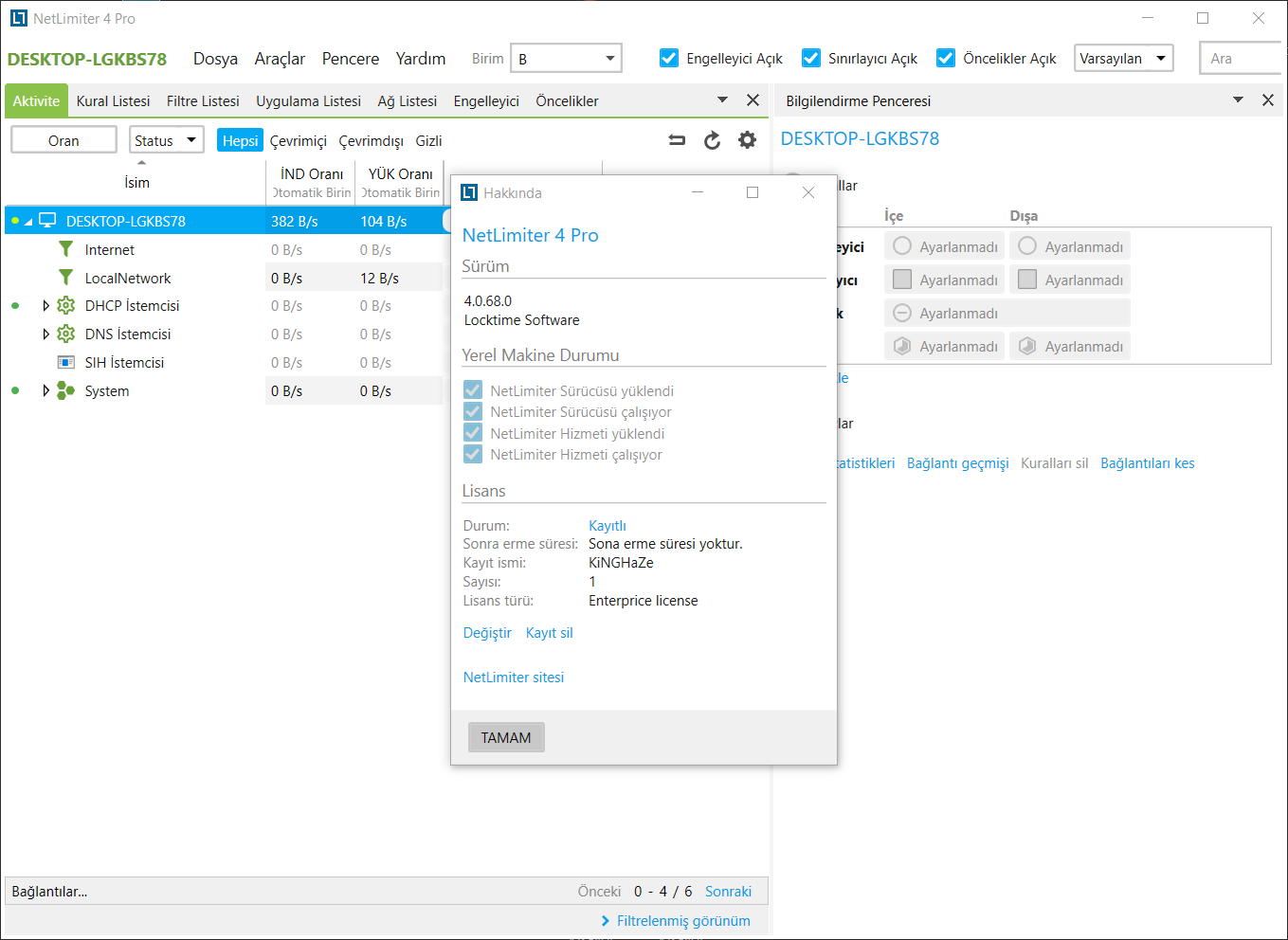Screen dimensions: 1288x940
Task: Click the Filtrelenmiş görünüm link
Action: pyautogui.click(x=682, y=921)
